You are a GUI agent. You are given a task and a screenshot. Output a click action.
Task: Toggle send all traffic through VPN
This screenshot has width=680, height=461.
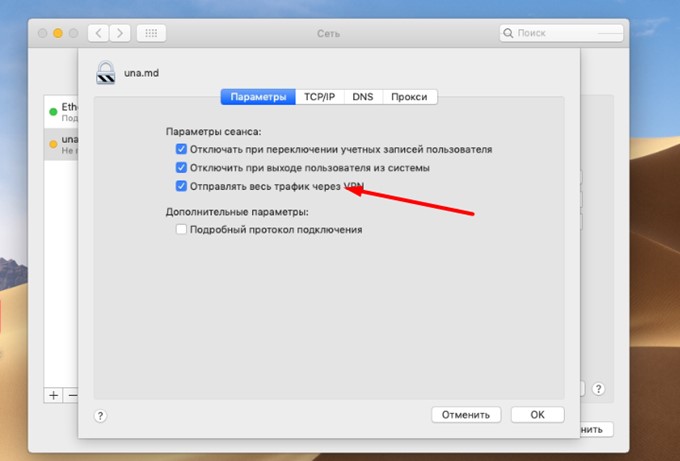(x=181, y=186)
